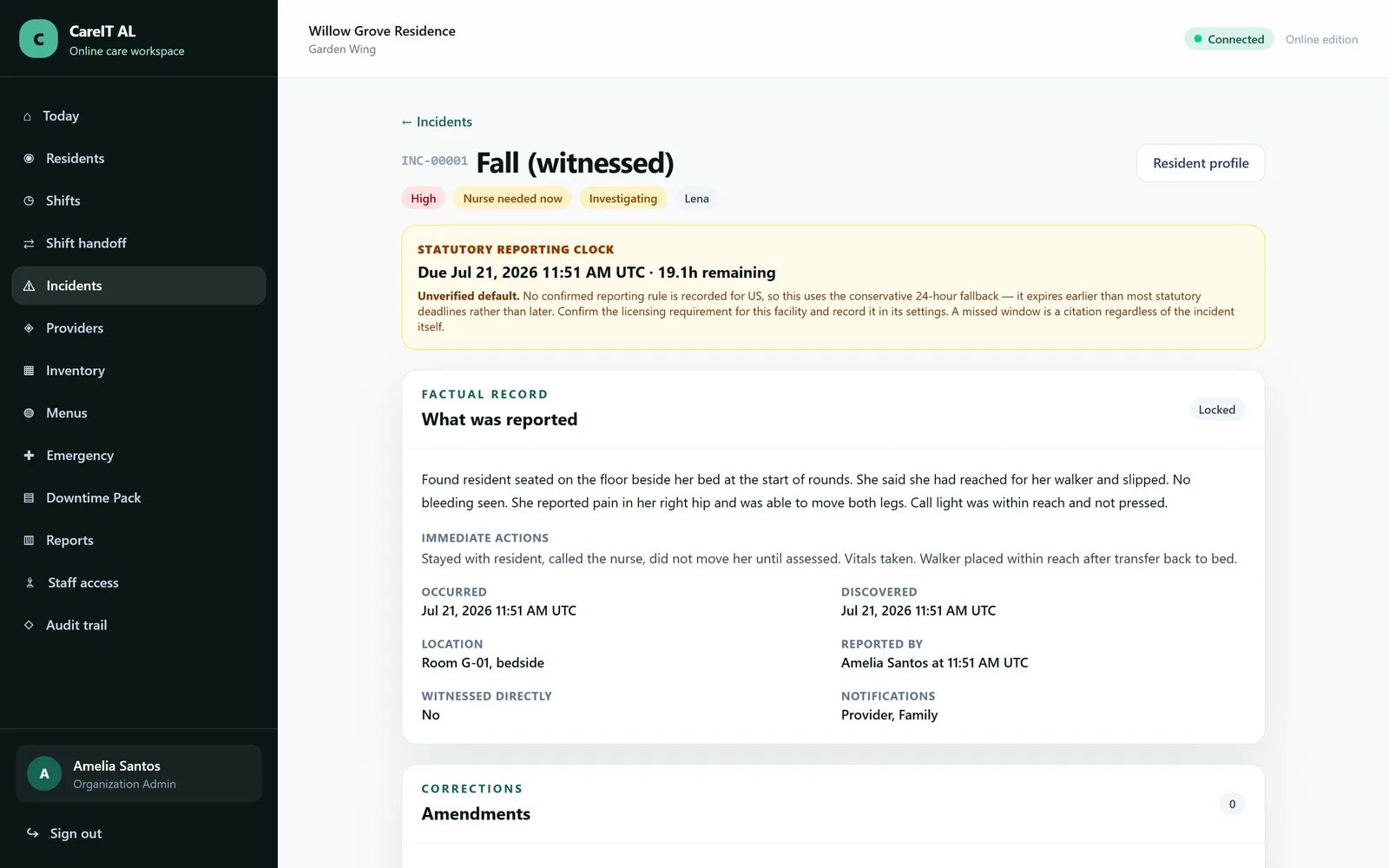Click the Inventory grid icon
This screenshot has height=868, width=1389.
(29, 371)
